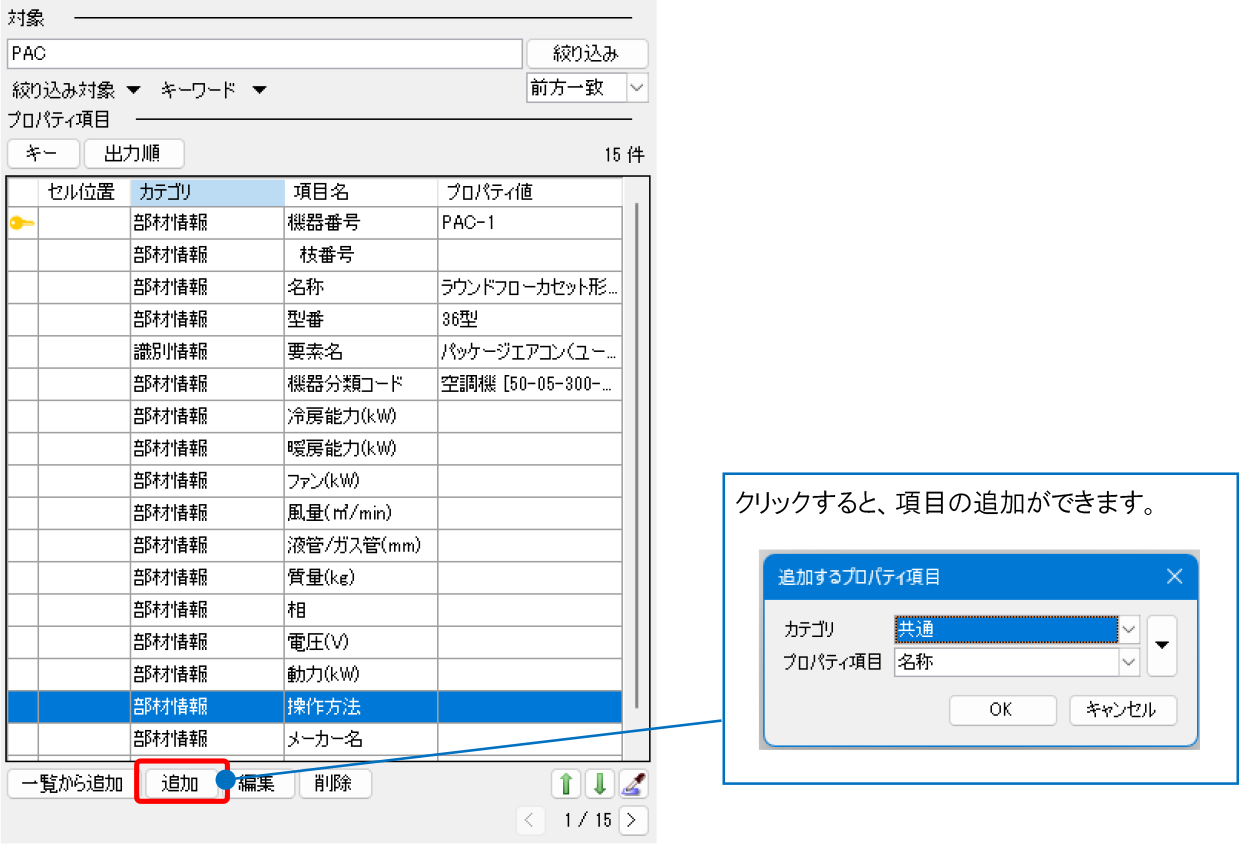This screenshot has width=1240, height=844.
Task: Open the 前方一致 match-type combo box
Action: [x=637, y=88]
